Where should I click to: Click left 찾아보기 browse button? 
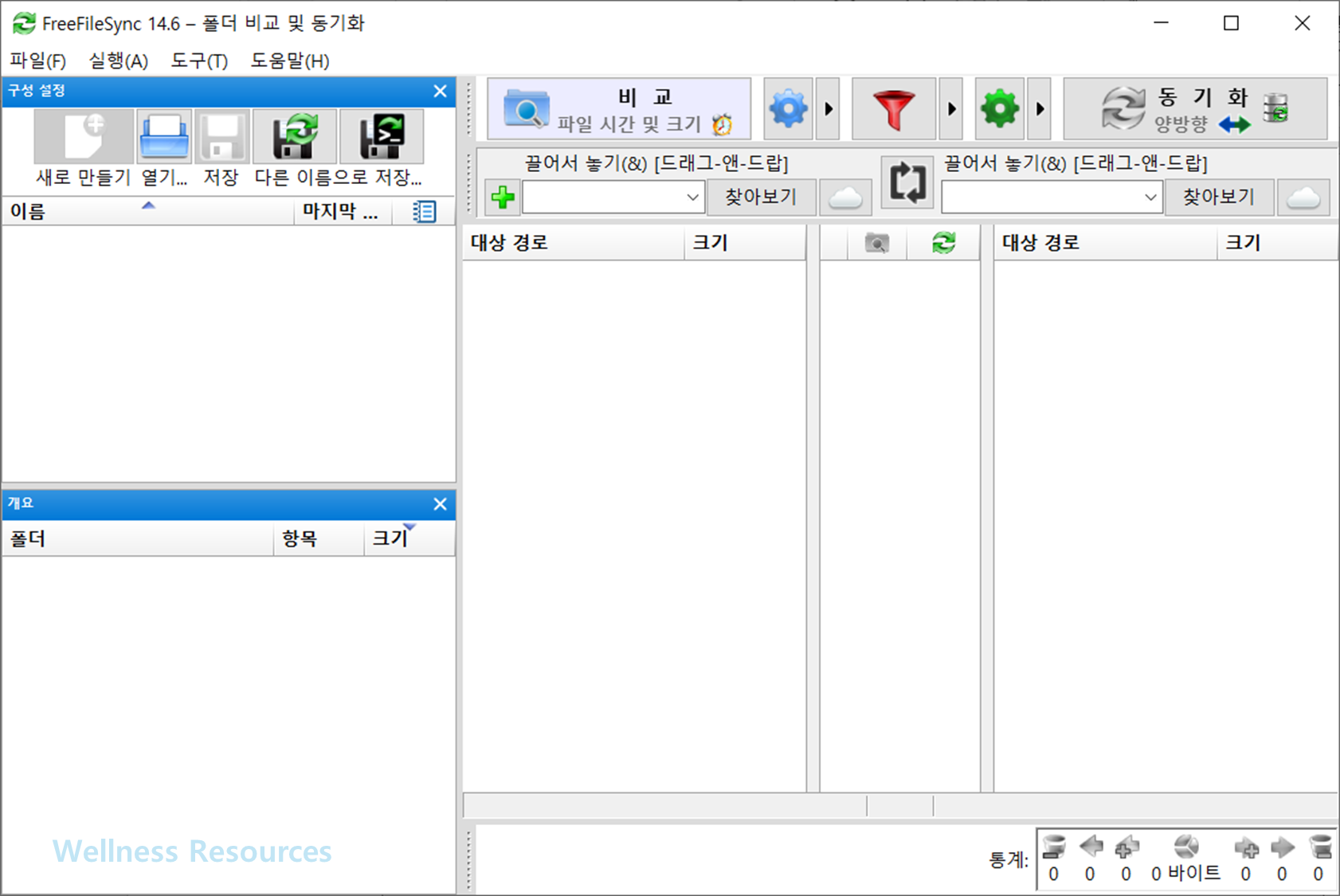(761, 197)
